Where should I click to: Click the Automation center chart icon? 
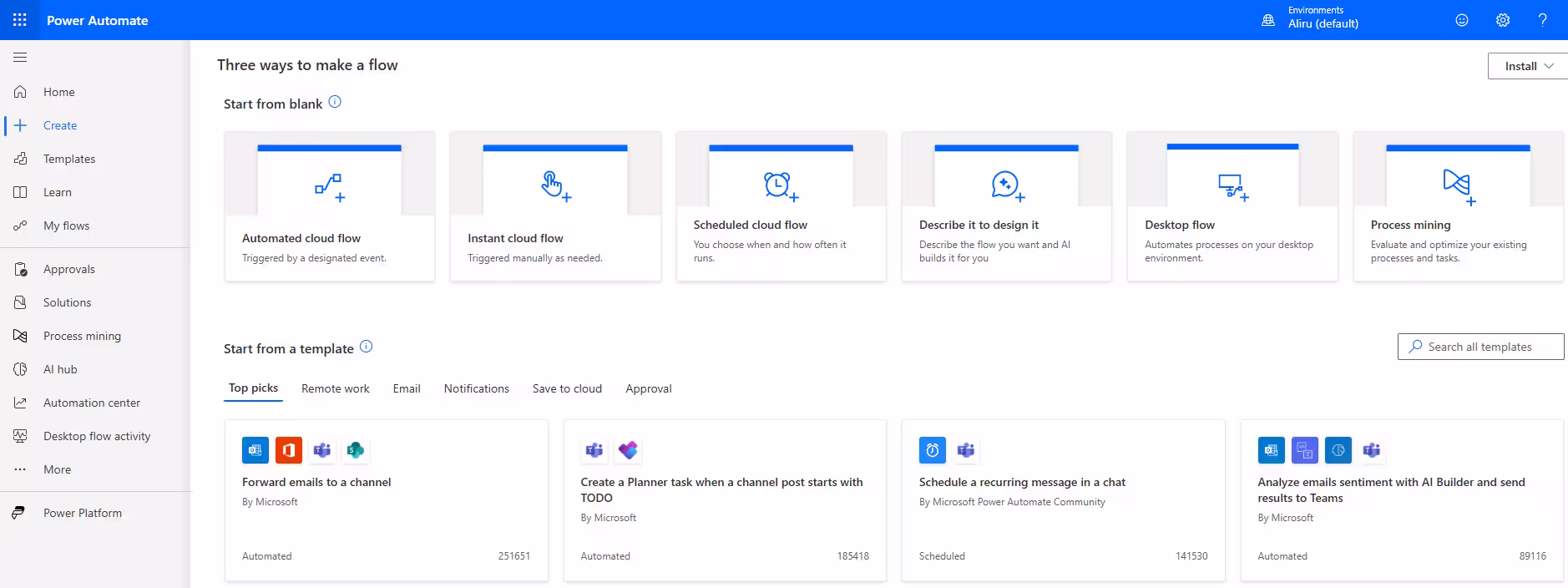21,403
